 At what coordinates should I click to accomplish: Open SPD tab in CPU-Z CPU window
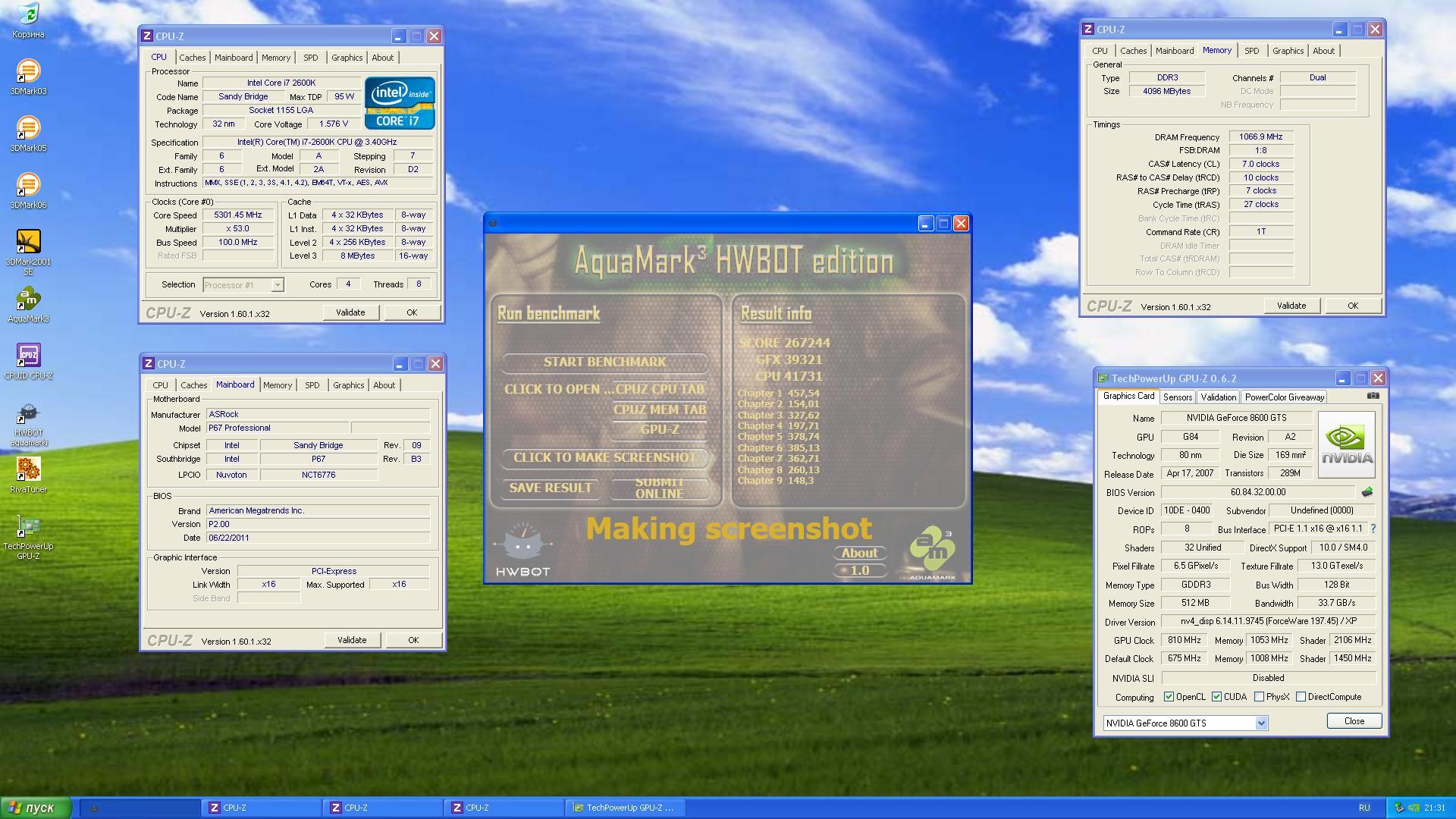[311, 58]
